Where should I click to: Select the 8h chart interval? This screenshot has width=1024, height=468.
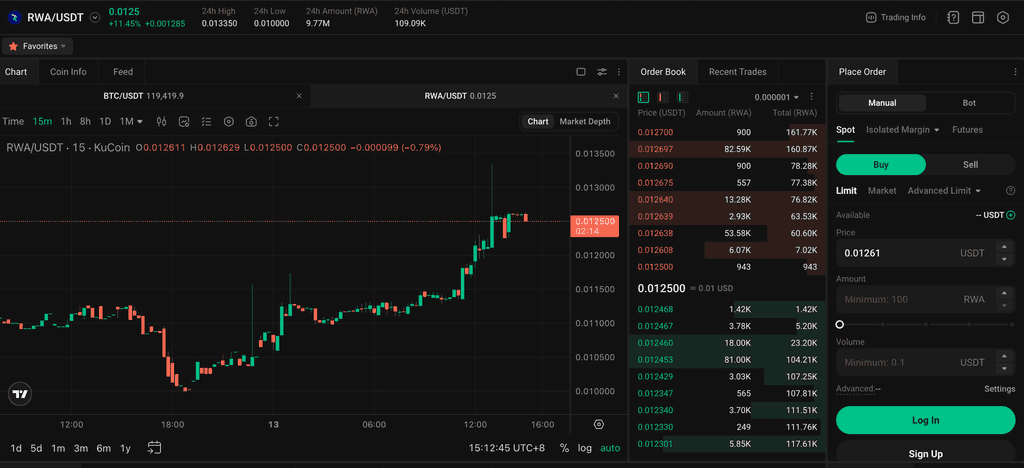[86, 121]
